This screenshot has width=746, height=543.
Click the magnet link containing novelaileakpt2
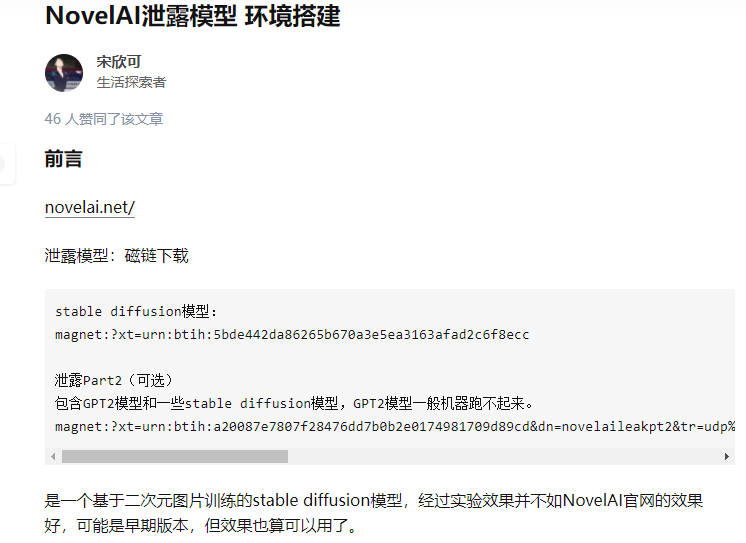click(x=395, y=426)
